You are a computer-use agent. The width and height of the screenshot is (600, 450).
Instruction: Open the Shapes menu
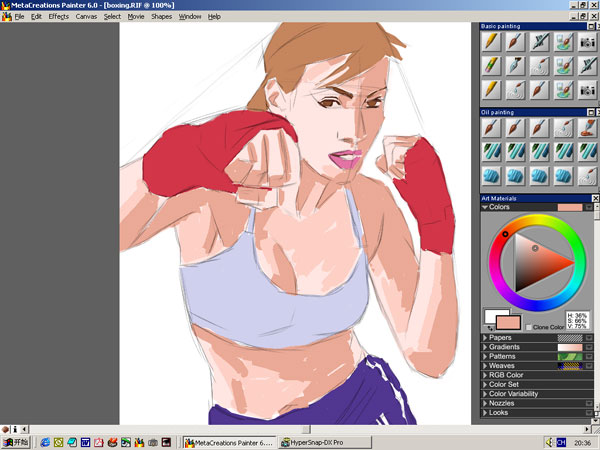(161, 17)
